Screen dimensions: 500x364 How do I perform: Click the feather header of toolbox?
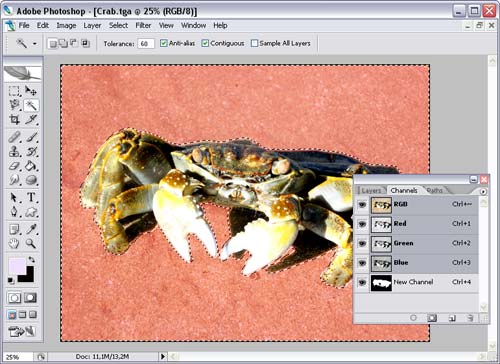point(23,73)
